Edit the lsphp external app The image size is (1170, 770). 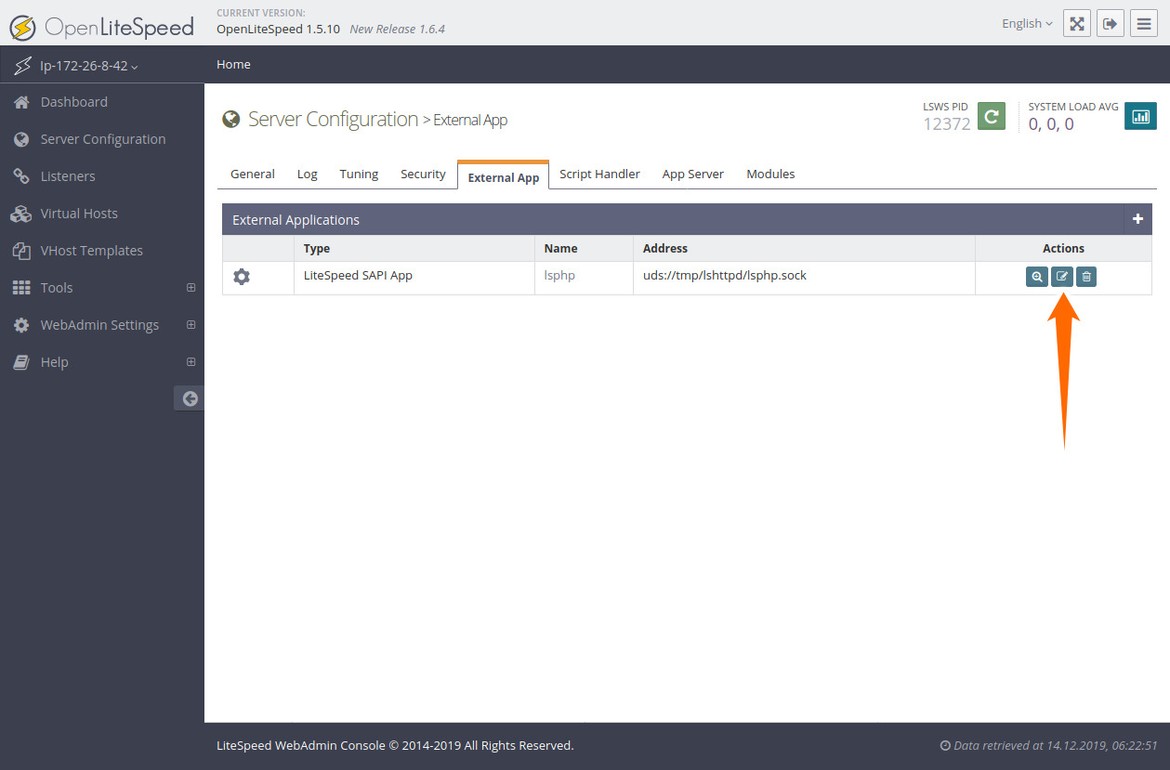pyautogui.click(x=1062, y=277)
